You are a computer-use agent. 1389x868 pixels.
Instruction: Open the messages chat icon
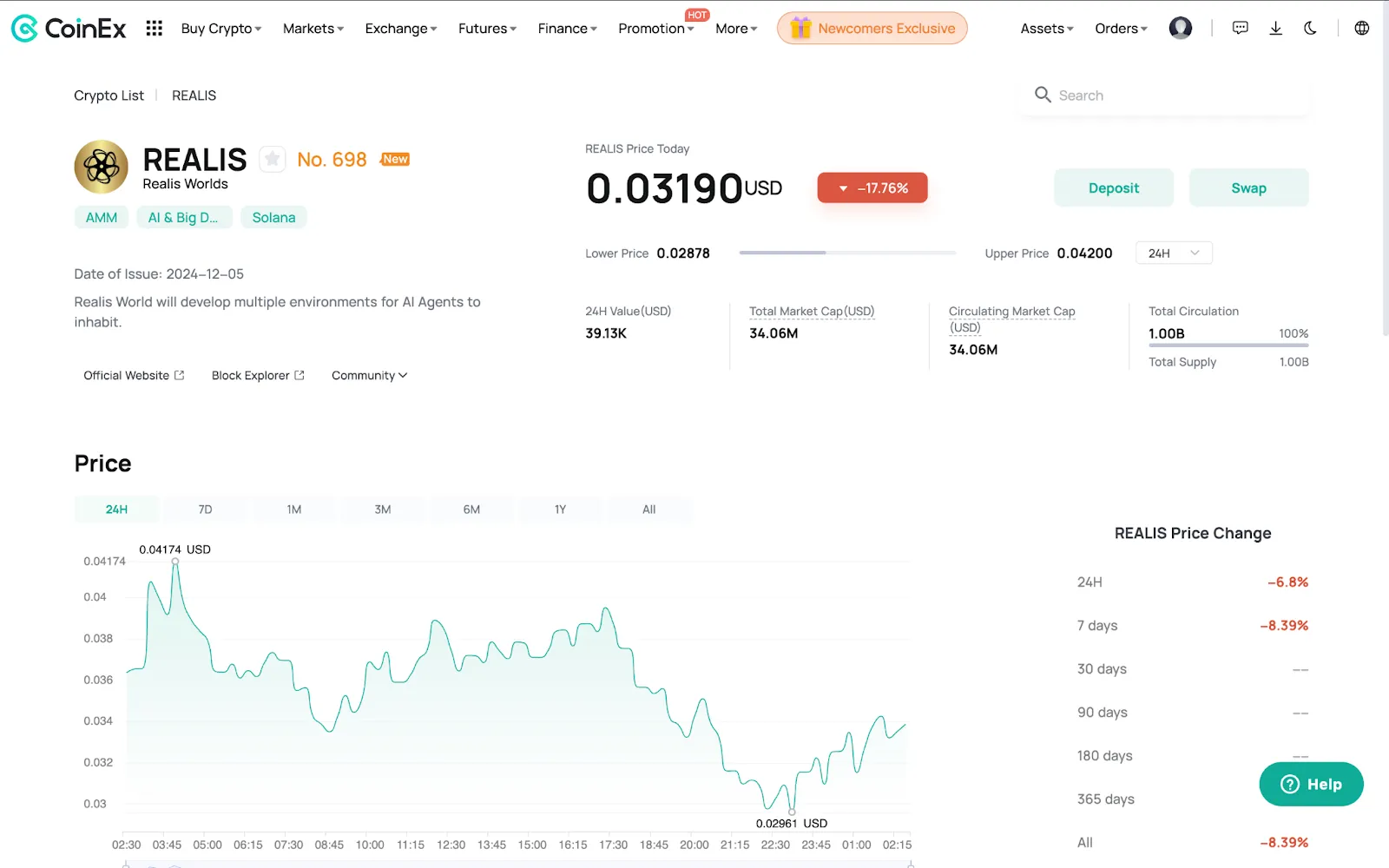point(1241,29)
